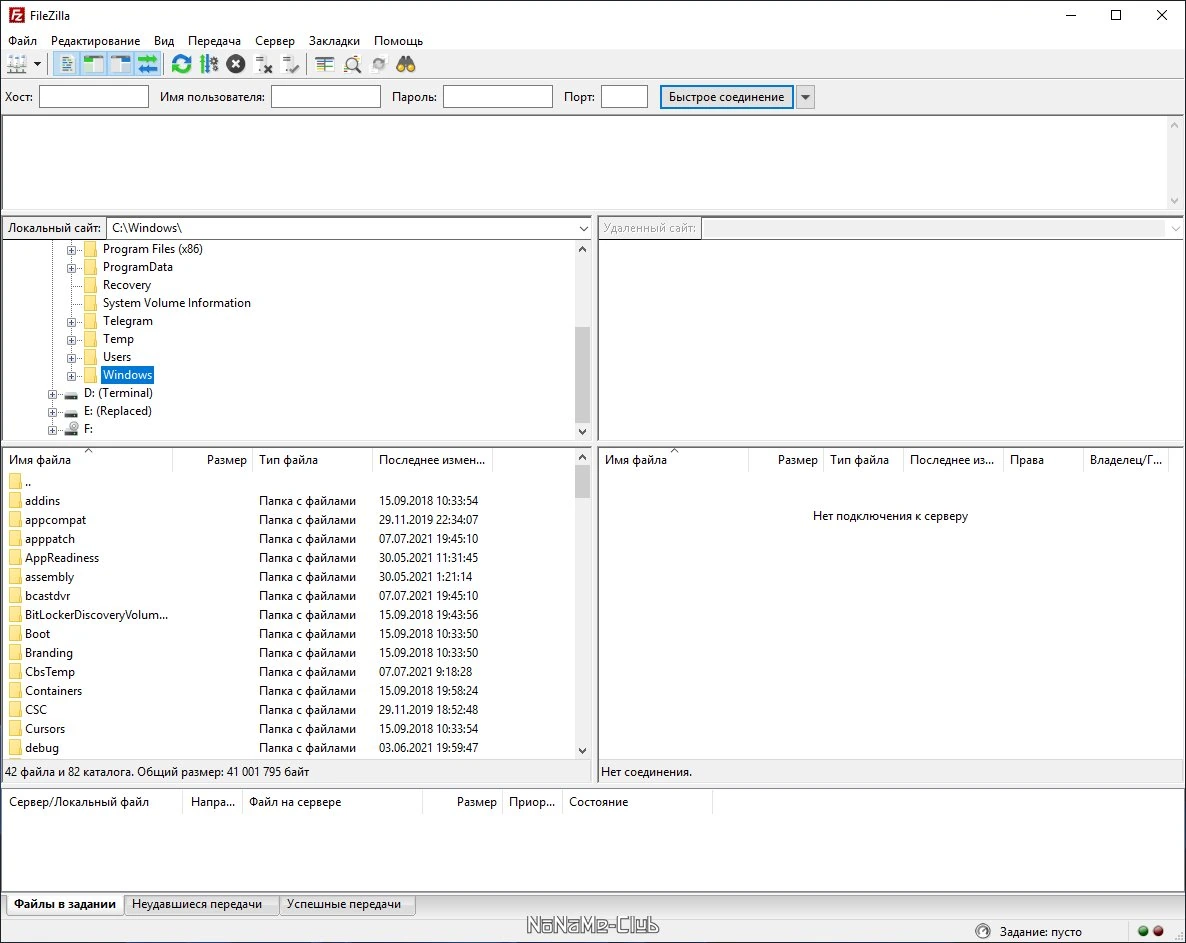Click local tree vertical scrollbar thumb
The width and height of the screenshot is (1186, 943).
click(x=582, y=374)
